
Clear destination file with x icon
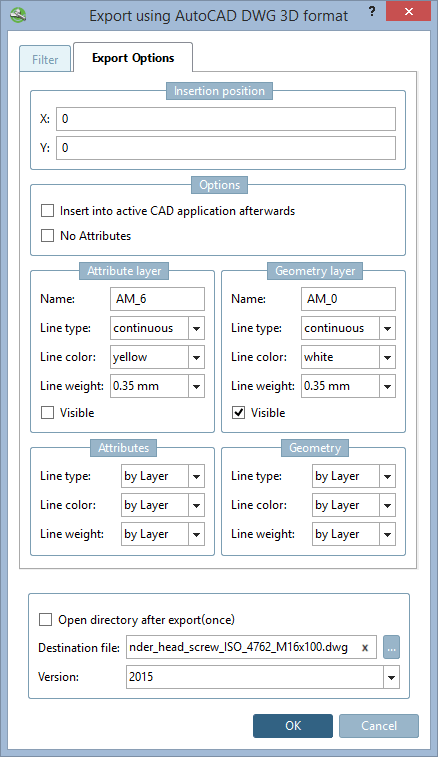(x=365, y=648)
